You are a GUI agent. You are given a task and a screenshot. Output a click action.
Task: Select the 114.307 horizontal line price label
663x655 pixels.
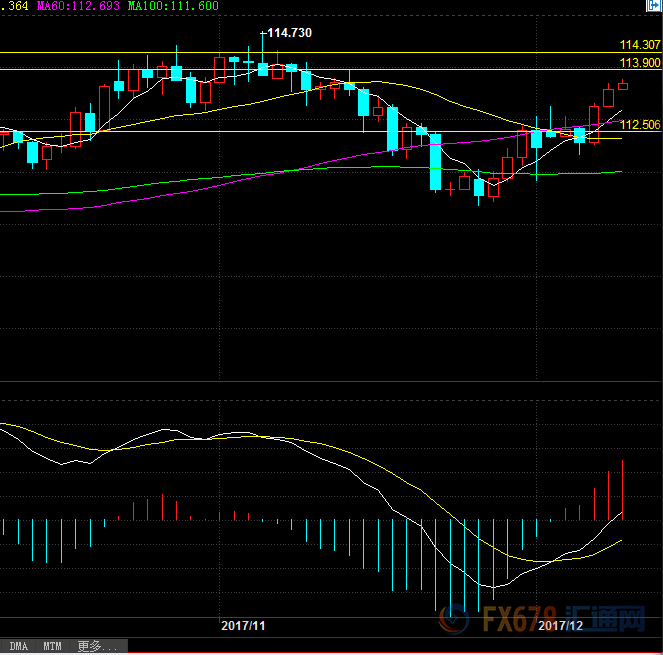tap(639, 45)
